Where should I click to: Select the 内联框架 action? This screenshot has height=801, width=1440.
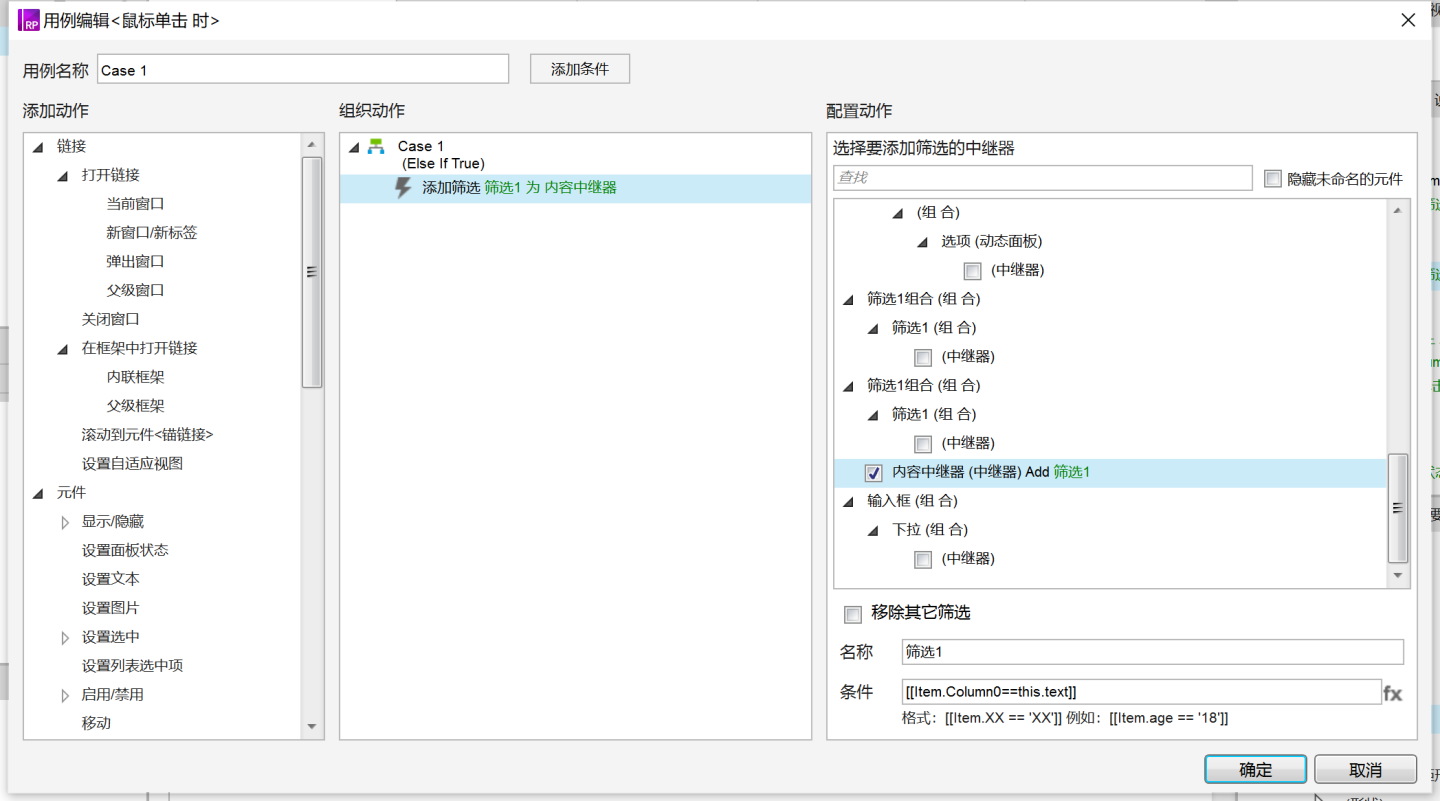135,378
